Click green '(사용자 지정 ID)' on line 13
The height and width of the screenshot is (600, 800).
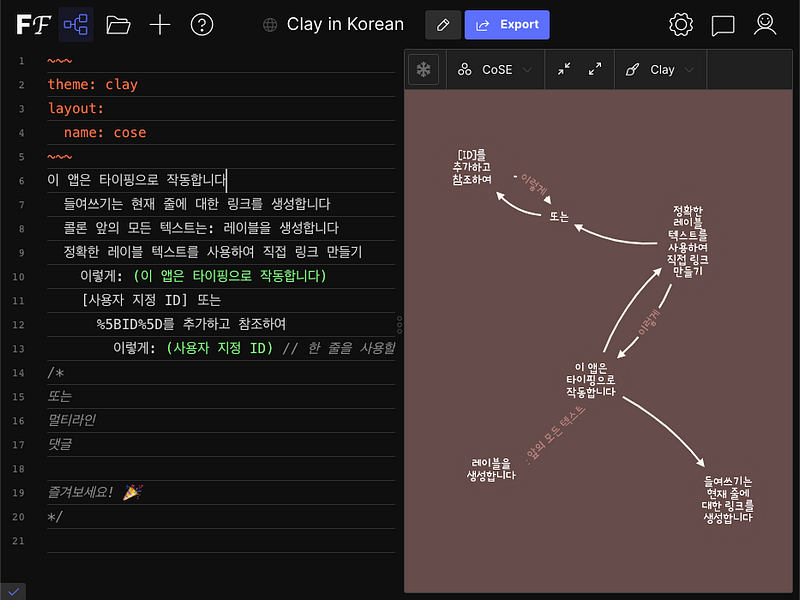click(219, 347)
